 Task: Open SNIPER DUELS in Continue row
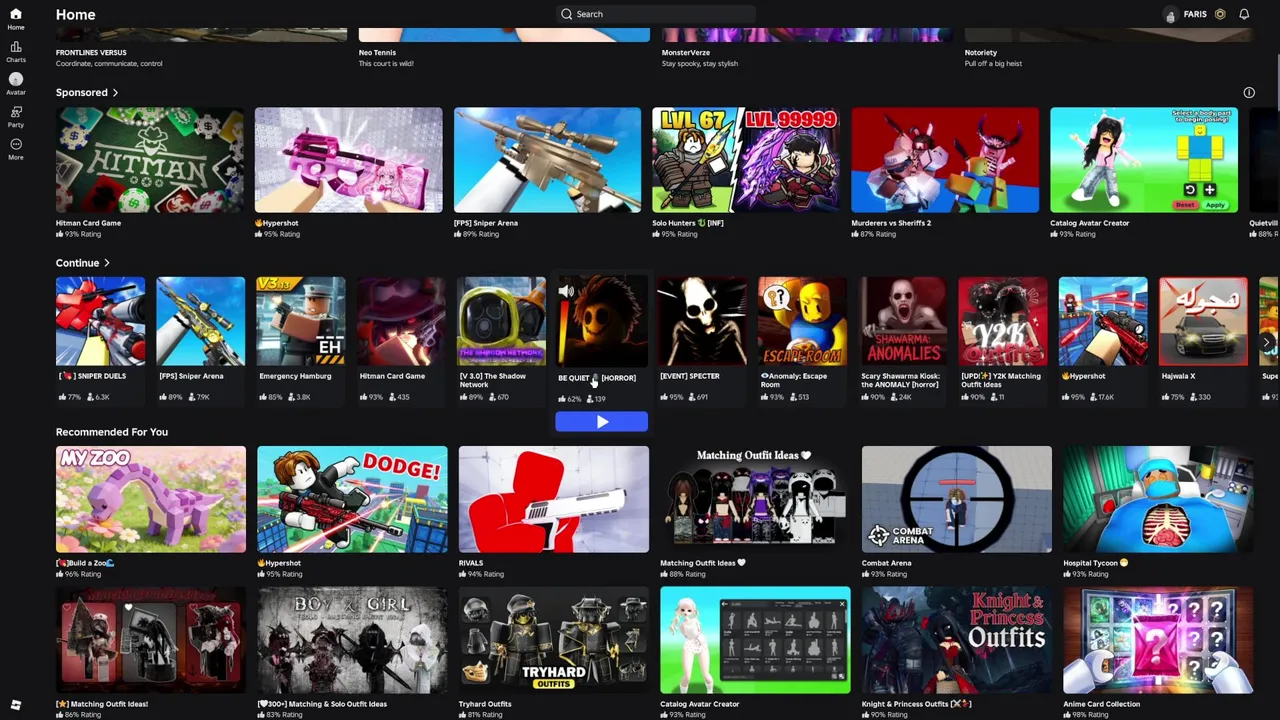100,321
